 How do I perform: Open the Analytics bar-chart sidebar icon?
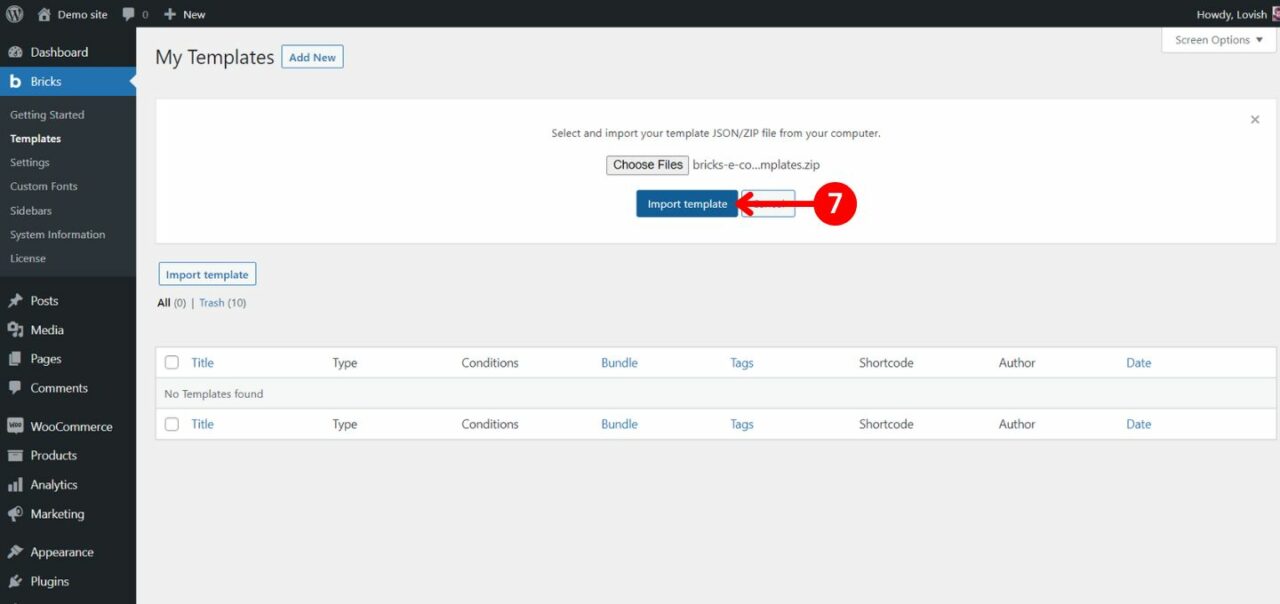pyautogui.click(x=17, y=484)
